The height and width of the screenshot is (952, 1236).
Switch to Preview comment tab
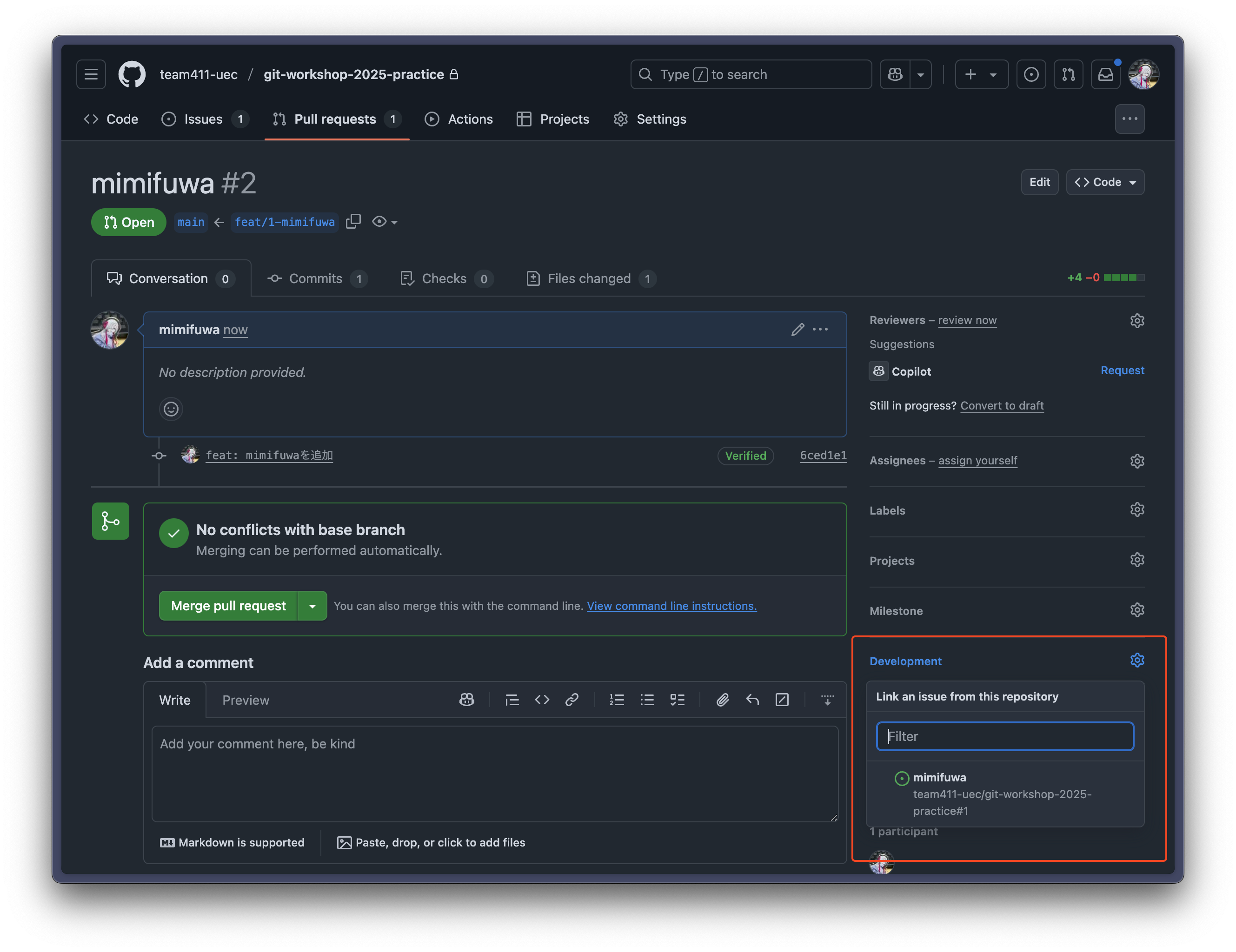[246, 700]
